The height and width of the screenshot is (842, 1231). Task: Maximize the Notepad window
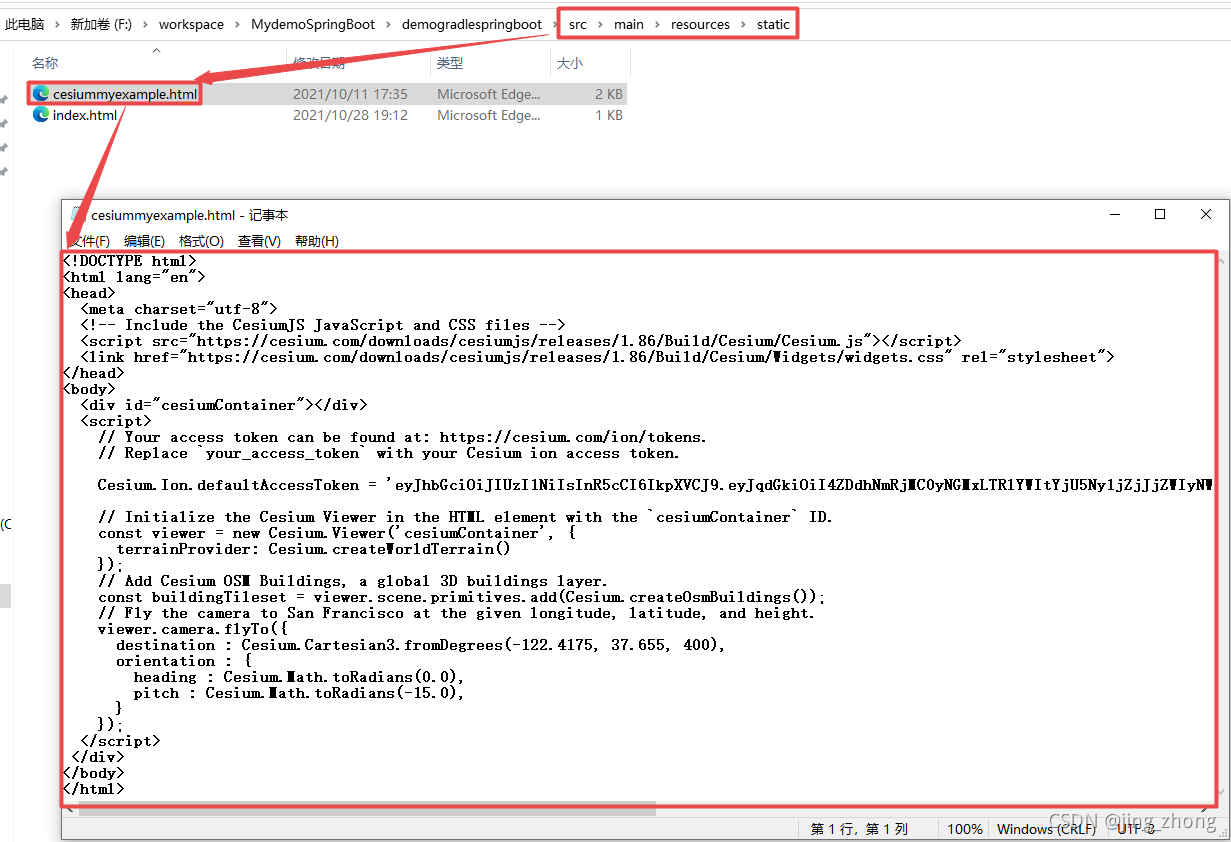(1160, 214)
